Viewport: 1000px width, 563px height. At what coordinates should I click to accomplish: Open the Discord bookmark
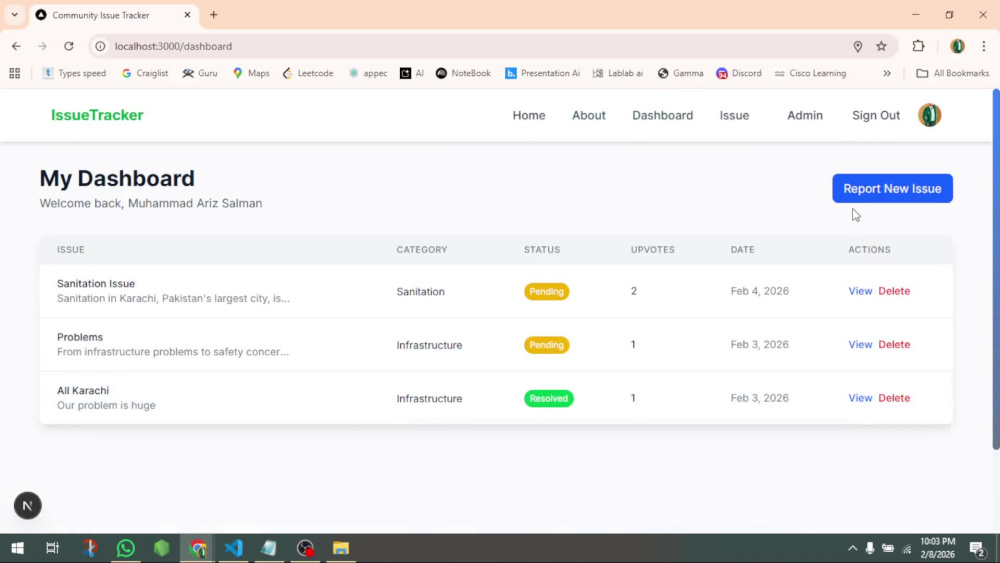pyautogui.click(x=739, y=73)
